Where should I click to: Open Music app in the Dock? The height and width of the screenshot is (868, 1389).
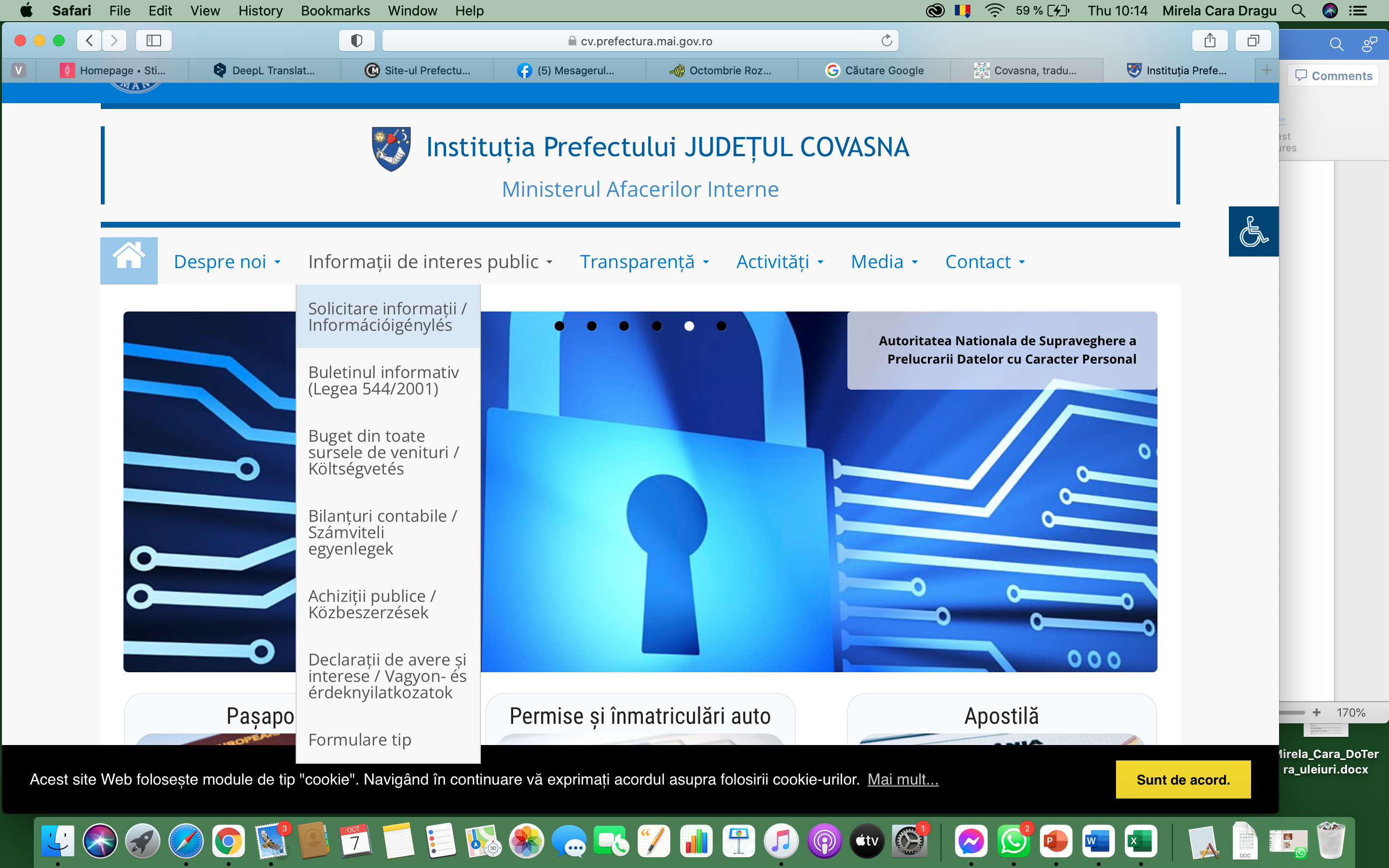point(781,841)
